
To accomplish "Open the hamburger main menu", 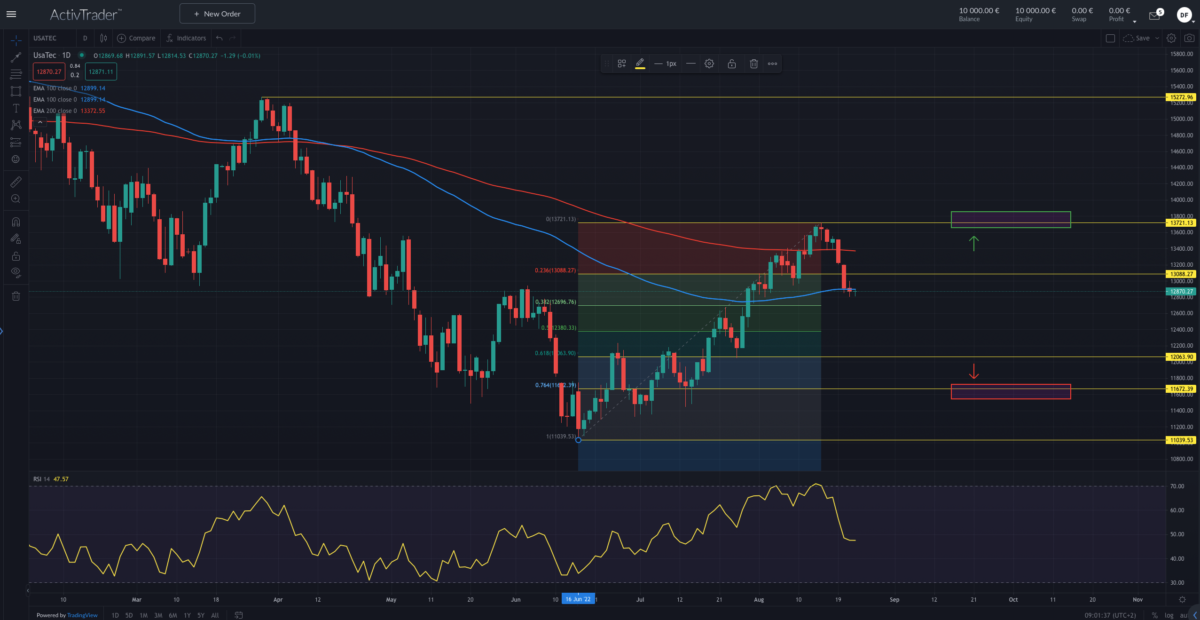I will (x=11, y=14).
